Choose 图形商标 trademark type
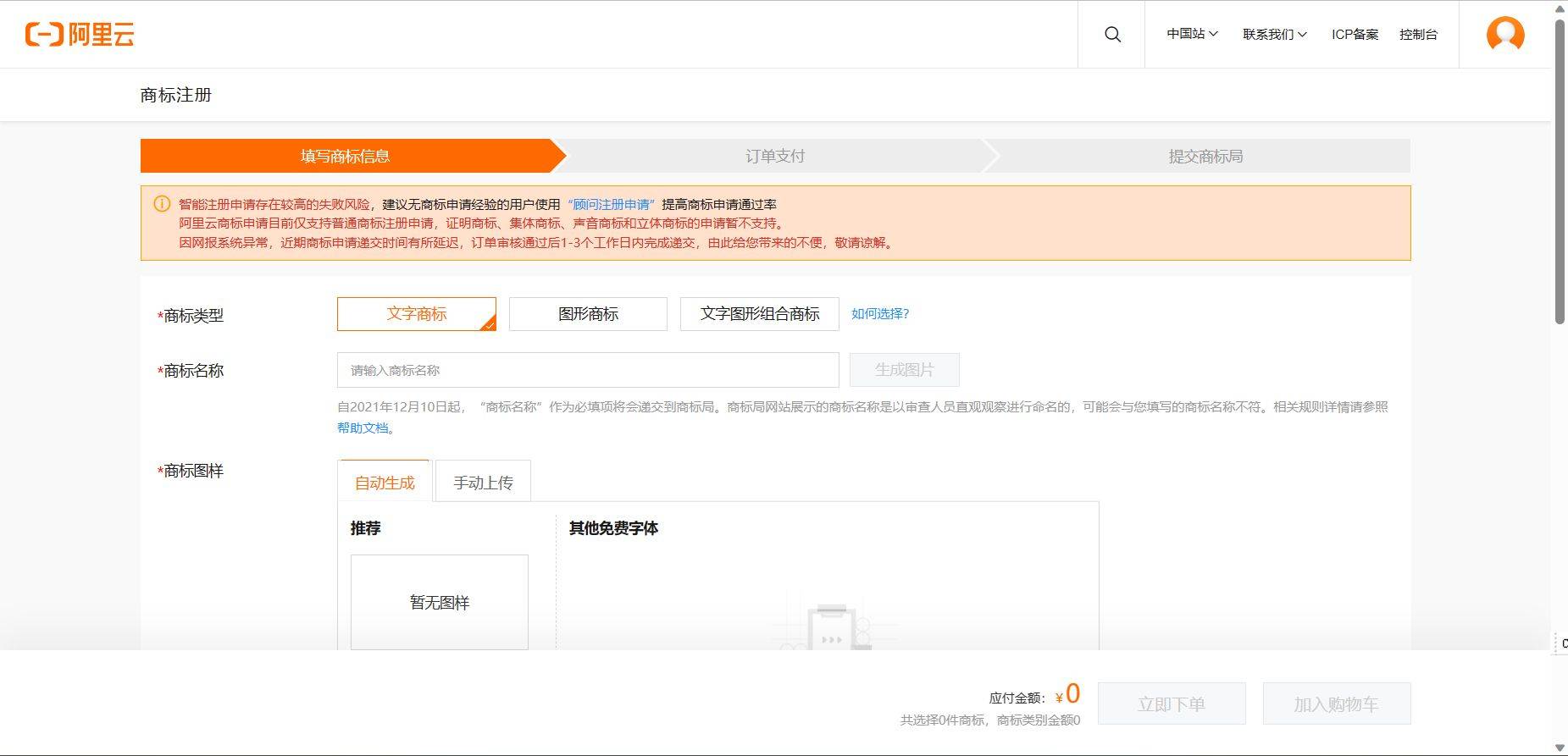1568x756 pixels. 588,314
